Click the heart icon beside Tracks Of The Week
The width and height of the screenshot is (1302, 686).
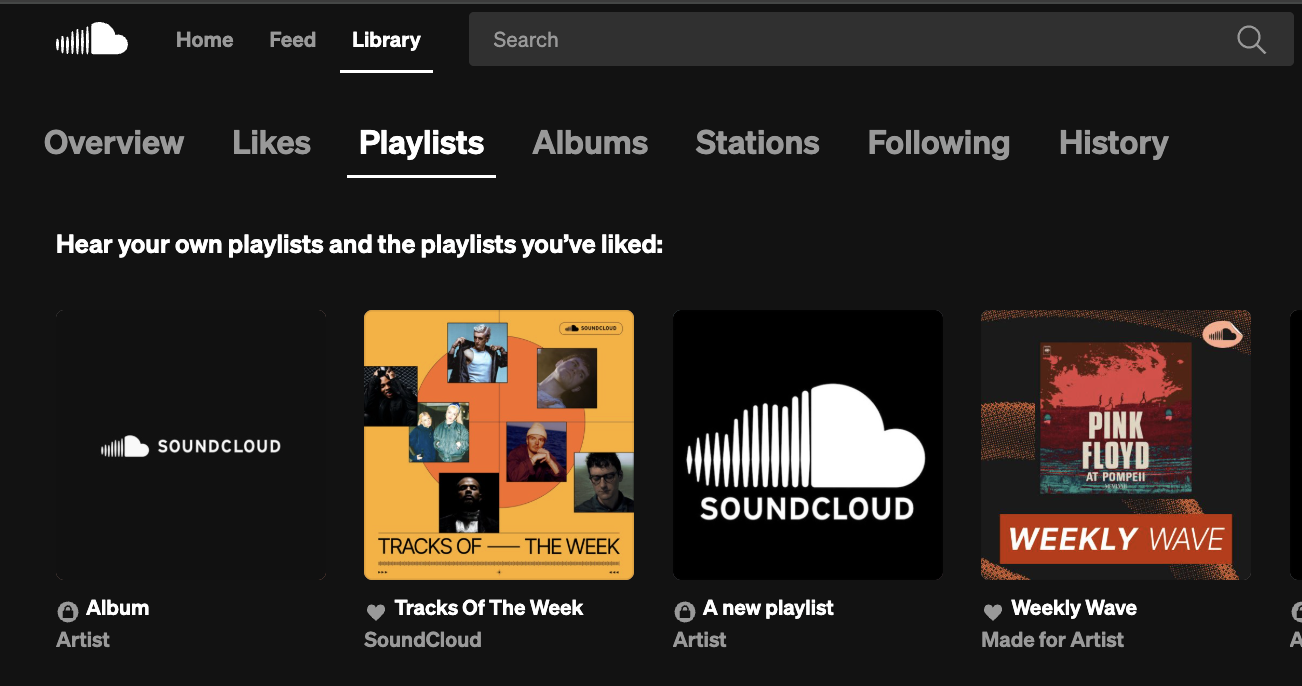376,610
